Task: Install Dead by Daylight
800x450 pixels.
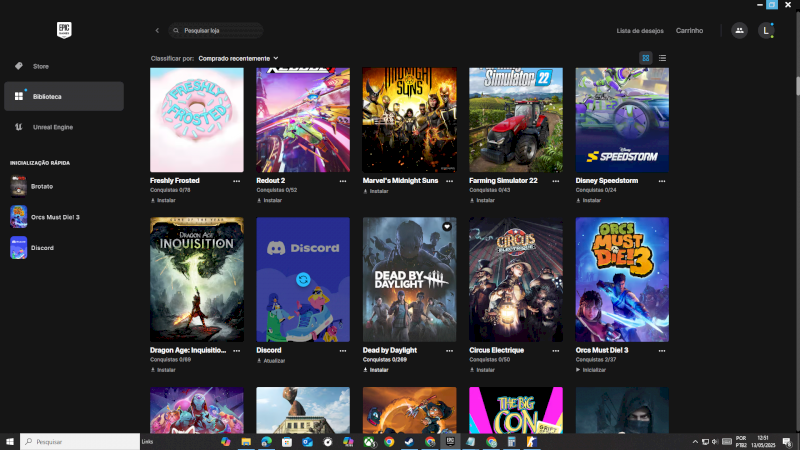Action: [x=376, y=370]
